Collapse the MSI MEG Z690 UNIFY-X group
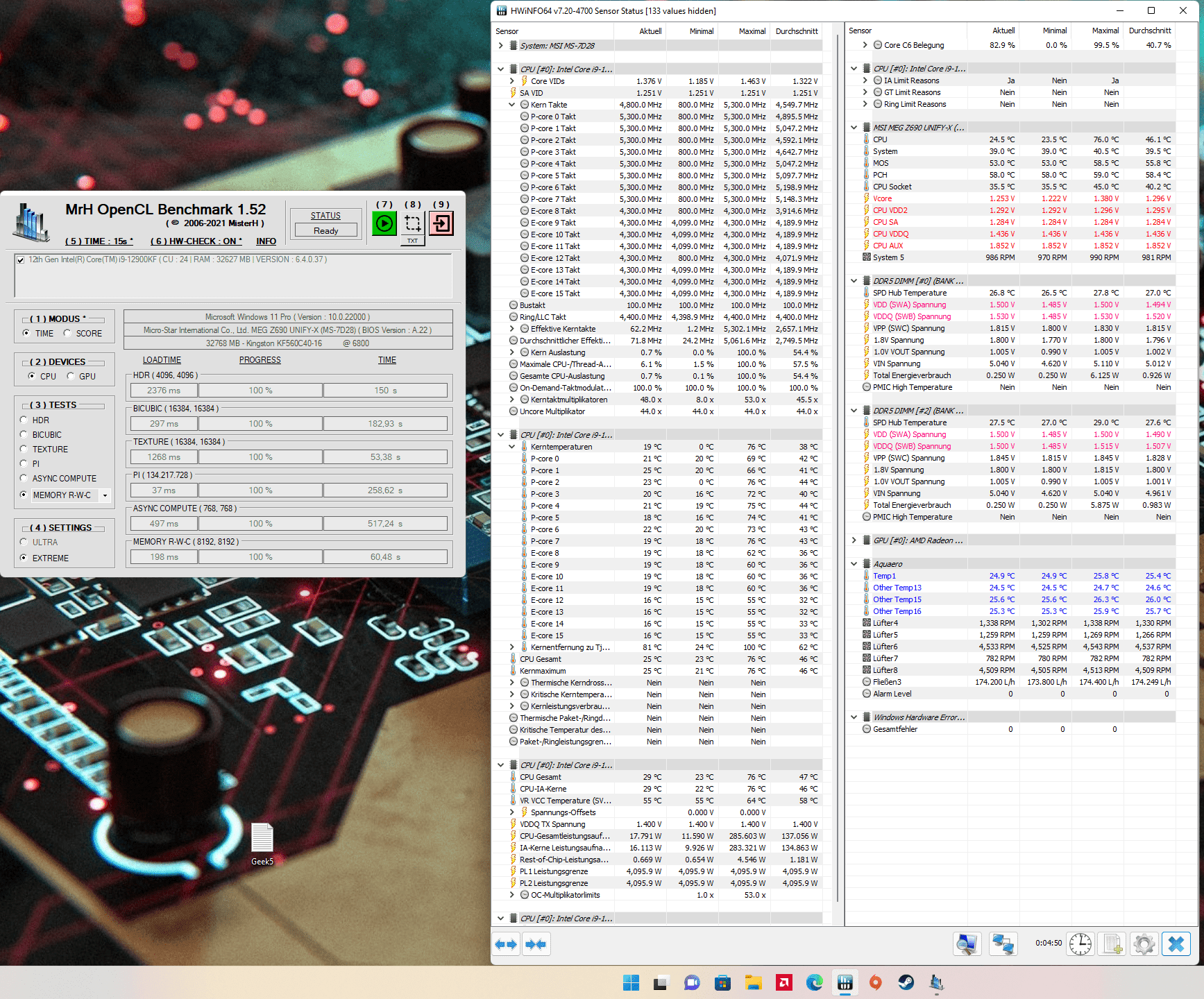The height and width of the screenshot is (999, 1204). [854, 128]
